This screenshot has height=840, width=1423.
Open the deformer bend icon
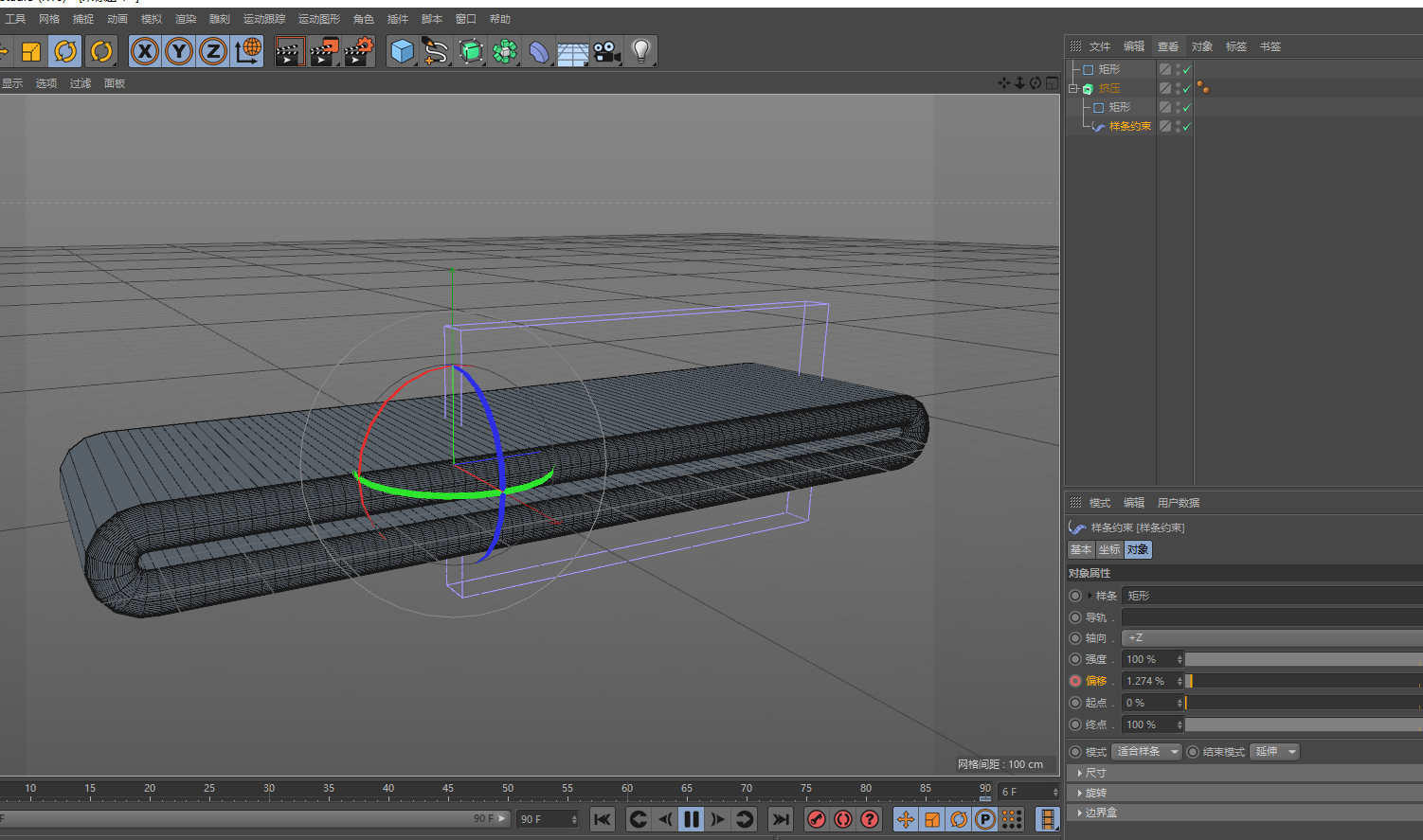click(539, 51)
